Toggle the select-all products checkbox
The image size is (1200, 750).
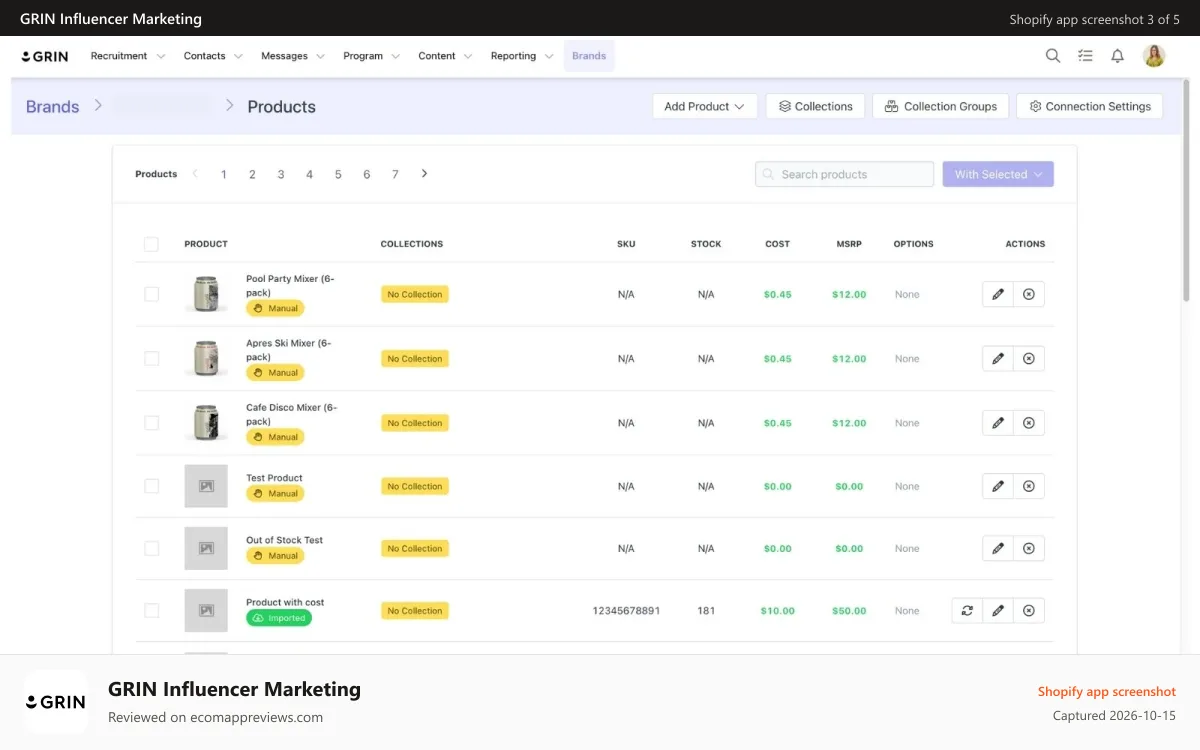151,244
